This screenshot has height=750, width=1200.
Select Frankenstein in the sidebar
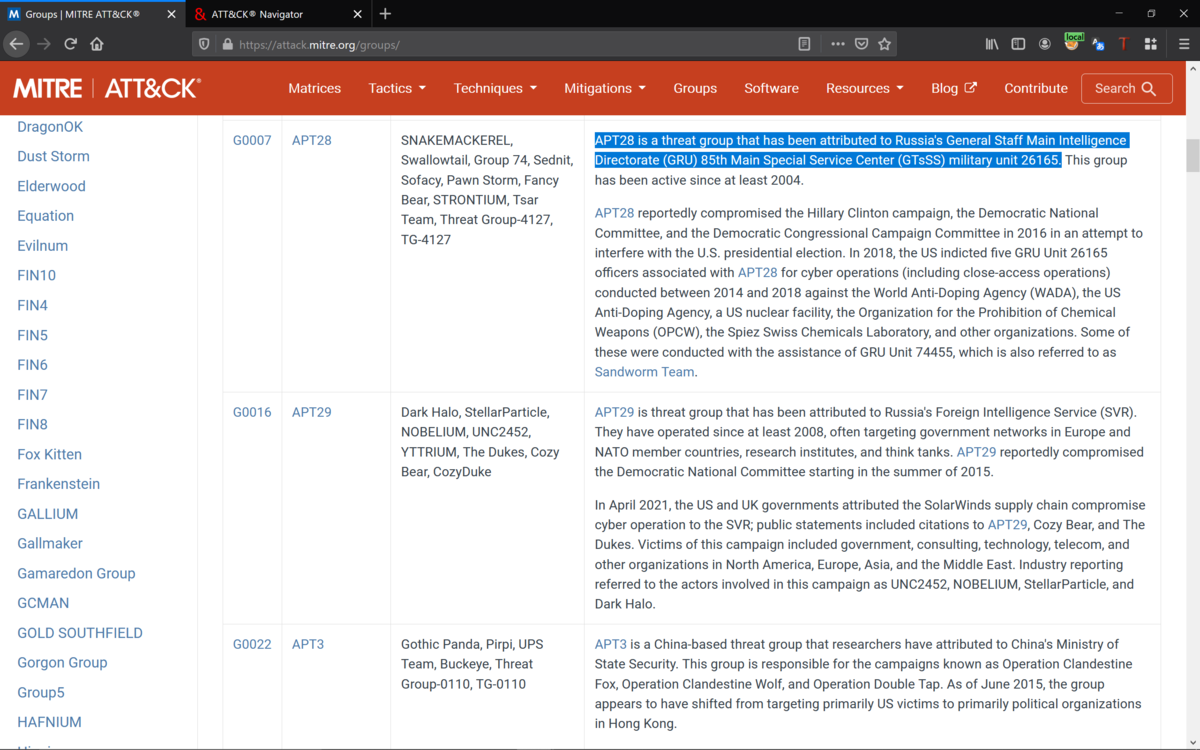pyautogui.click(x=58, y=484)
